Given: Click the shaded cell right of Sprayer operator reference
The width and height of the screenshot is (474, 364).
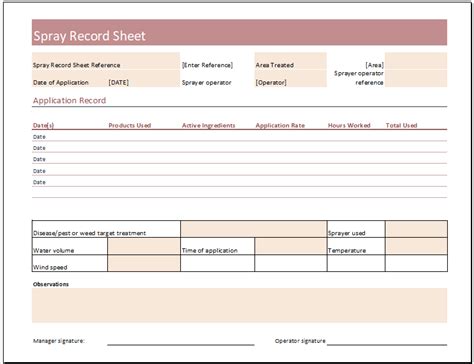Looking at the screenshot, I should [416, 78].
